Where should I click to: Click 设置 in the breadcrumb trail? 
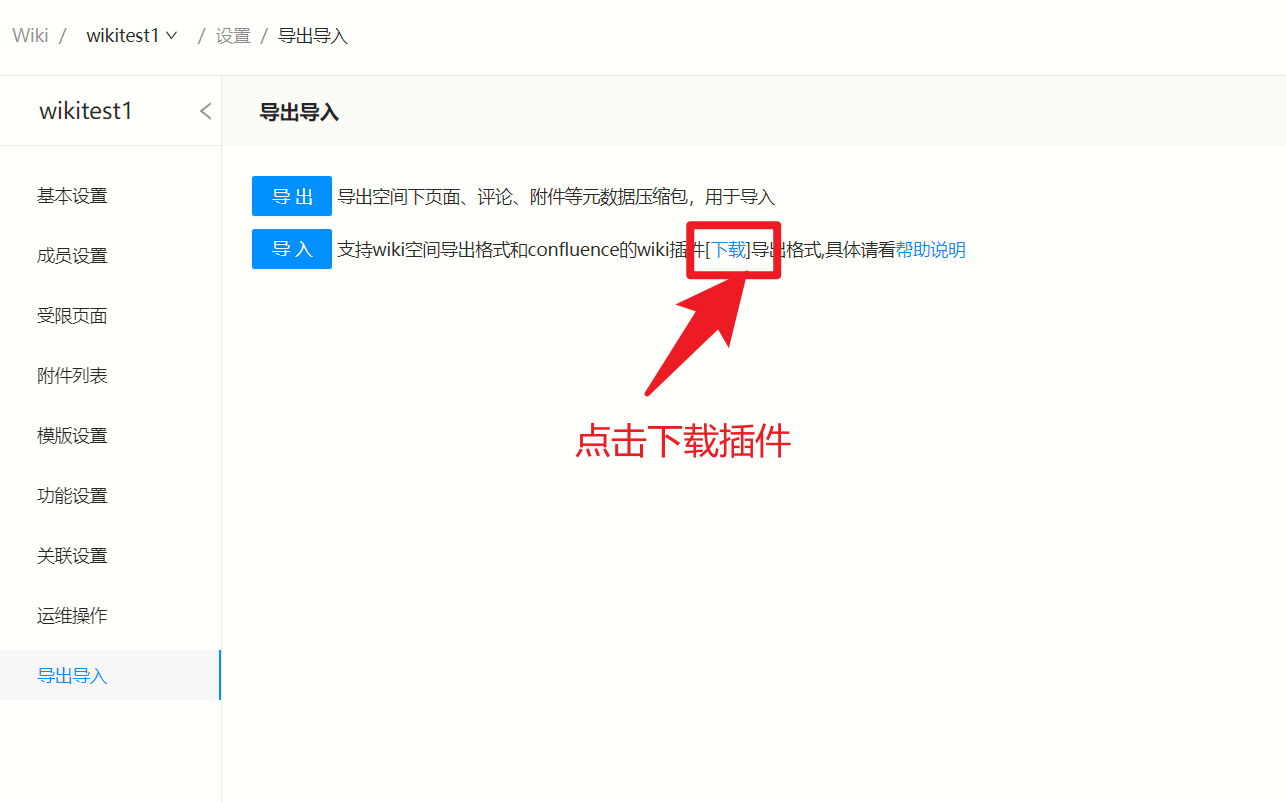(232, 35)
